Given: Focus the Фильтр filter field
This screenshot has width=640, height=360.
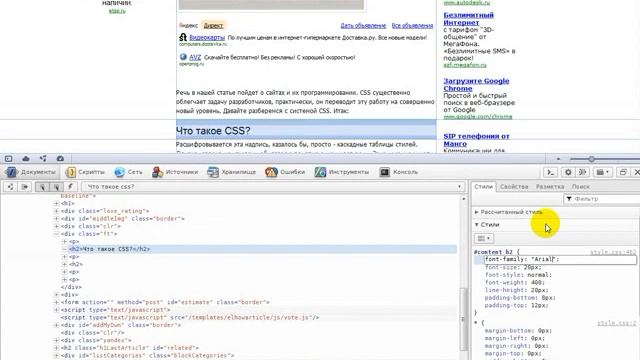Looking at the screenshot, I should pos(601,199).
